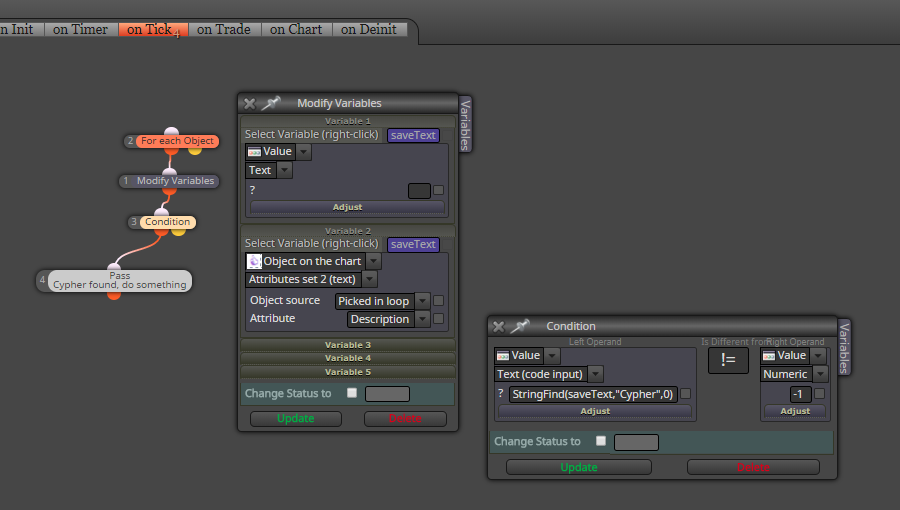Pin the Condition panel
The image size is (900, 510).
coord(520,326)
